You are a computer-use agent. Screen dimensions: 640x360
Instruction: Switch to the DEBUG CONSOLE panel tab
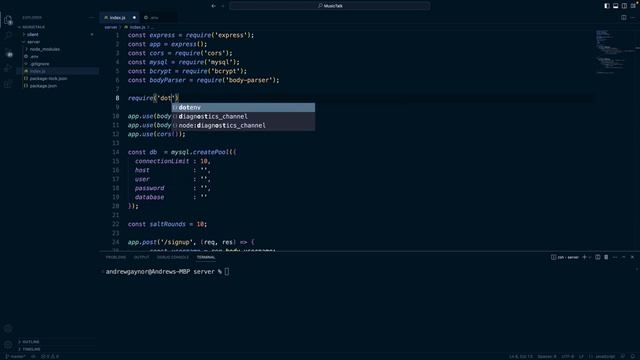tap(173, 257)
